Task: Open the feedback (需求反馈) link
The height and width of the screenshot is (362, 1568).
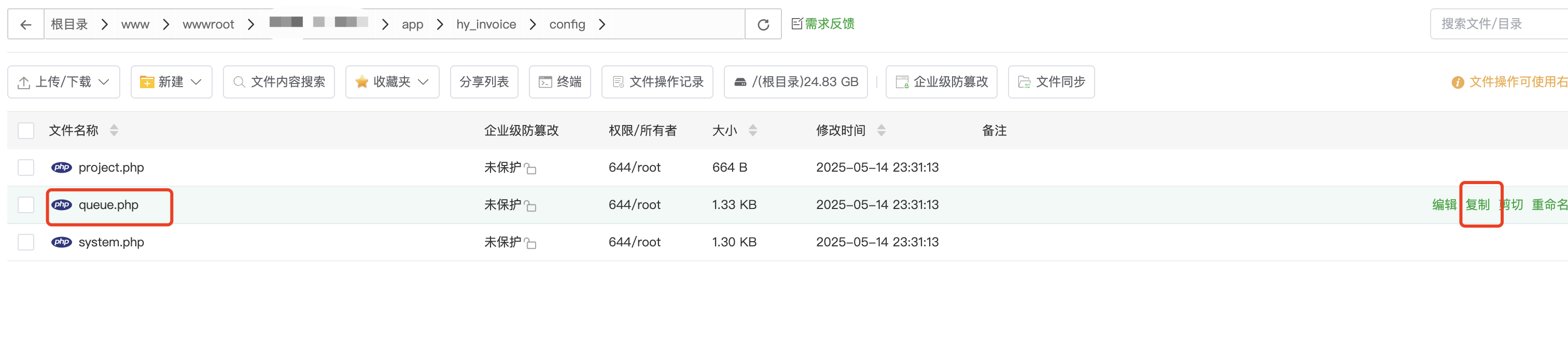Action: pyautogui.click(x=823, y=24)
